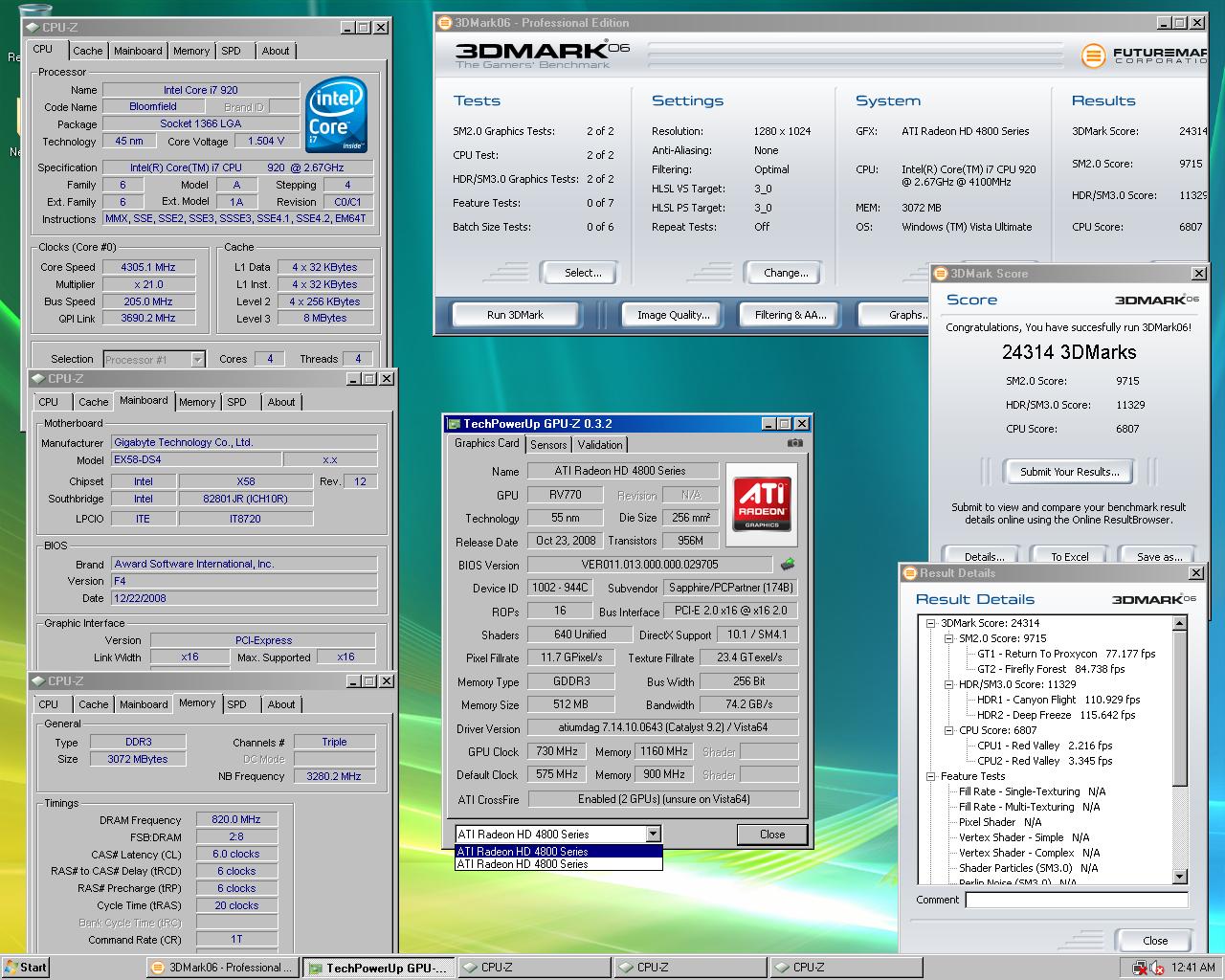The height and width of the screenshot is (980, 1225).
Task: Activate the TechPowerUp GPU-Z taskbar button
Action: (x=379, y=968)
